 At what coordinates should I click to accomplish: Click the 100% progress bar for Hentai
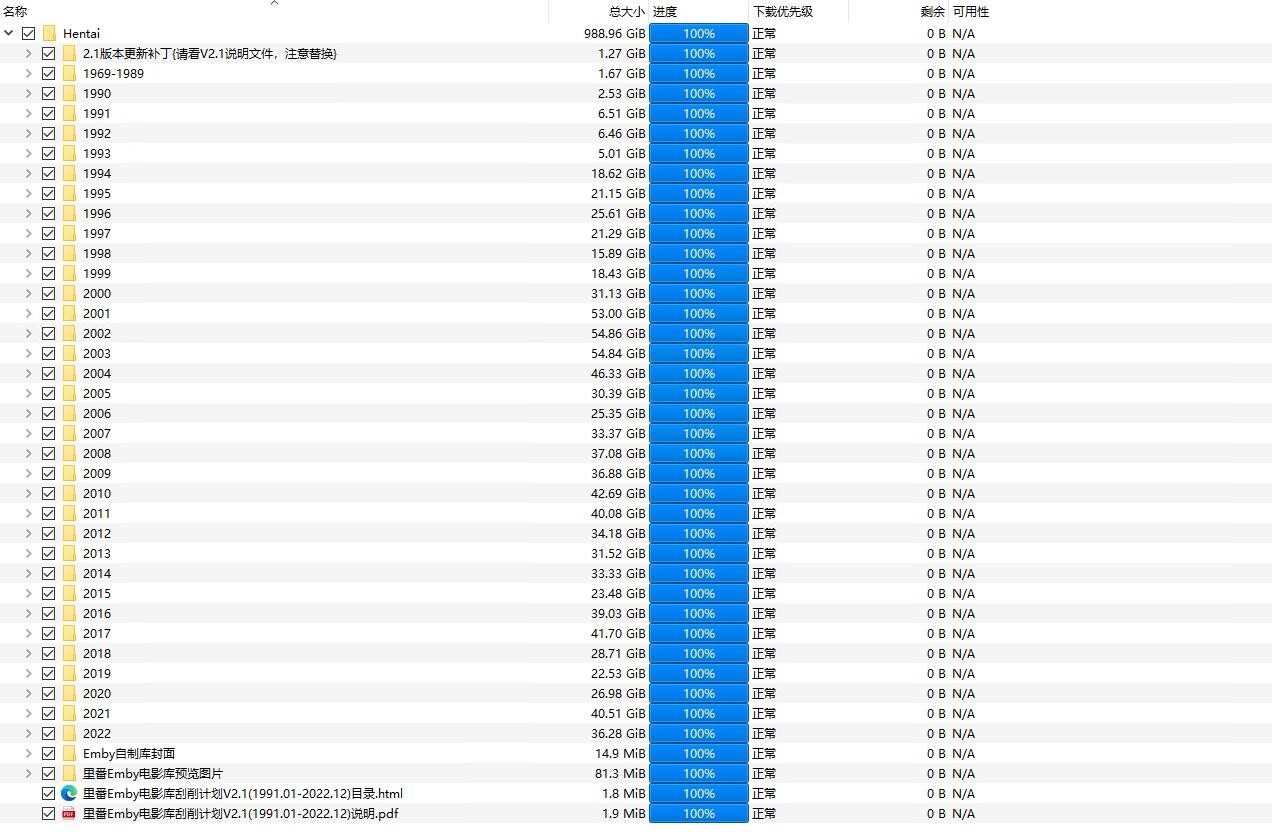pos(699,33)
